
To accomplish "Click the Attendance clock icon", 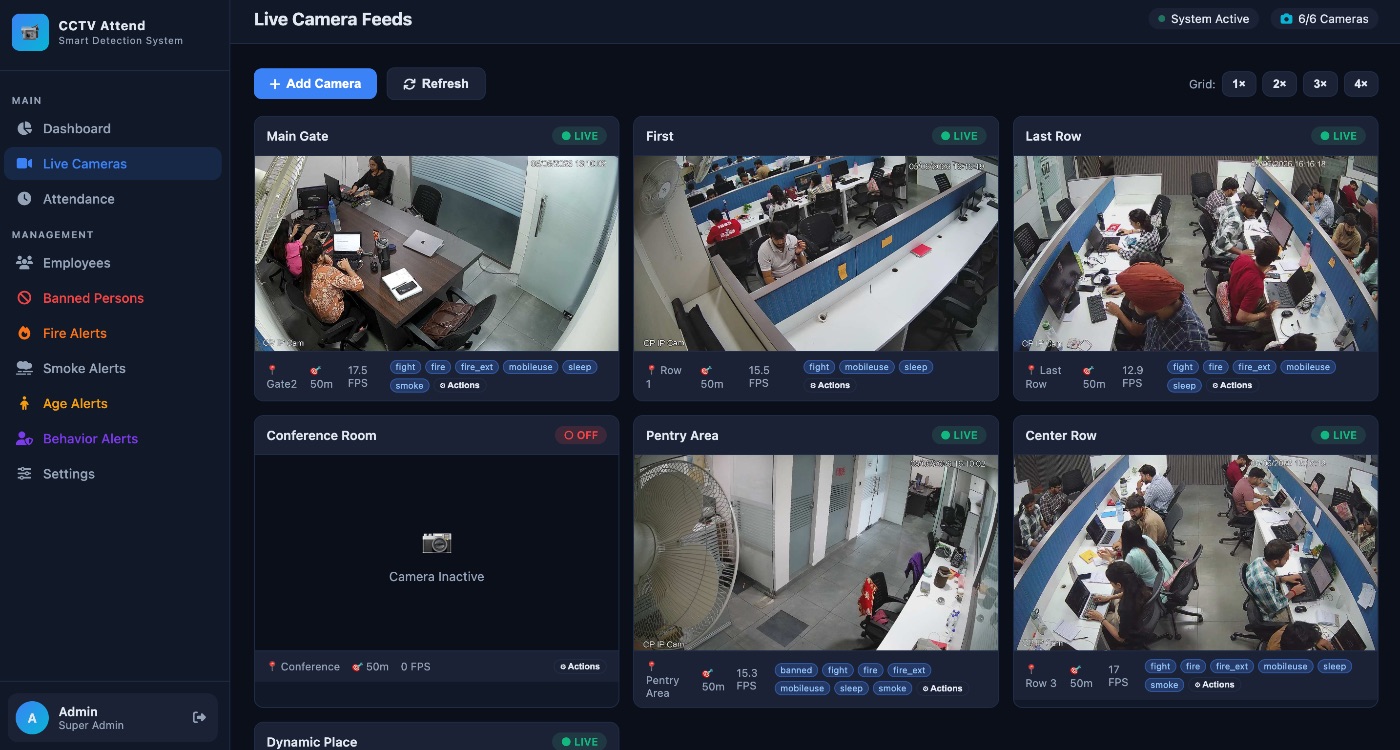I will (25, 198).
